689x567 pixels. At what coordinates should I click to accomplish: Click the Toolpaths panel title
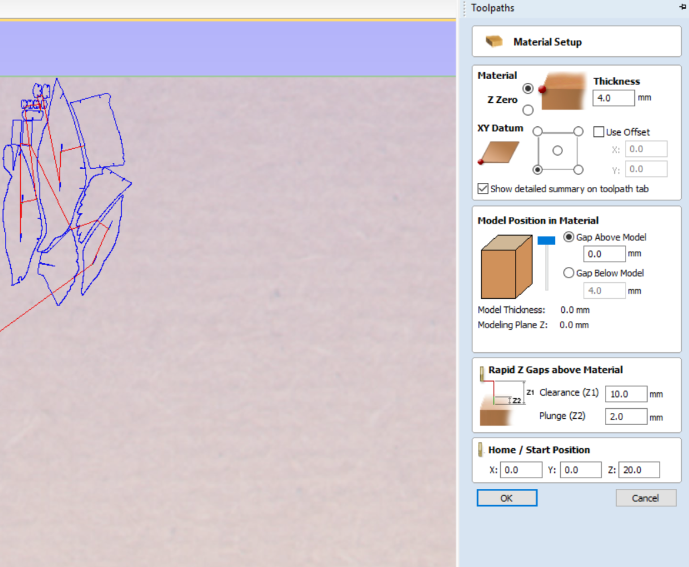(x=492, y=8)
